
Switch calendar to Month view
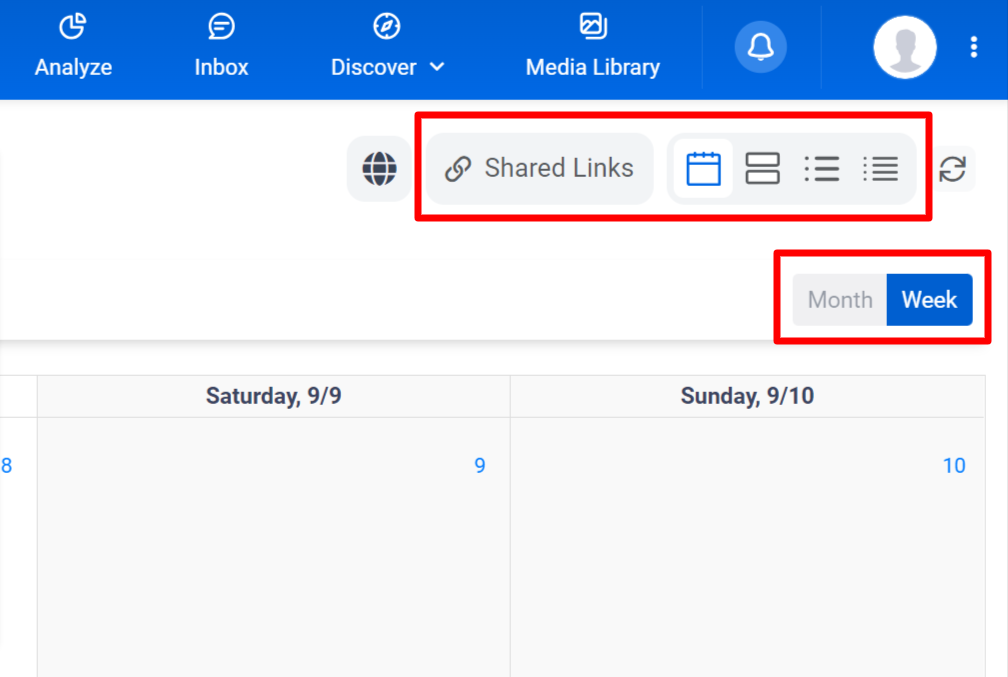(840, 300)
